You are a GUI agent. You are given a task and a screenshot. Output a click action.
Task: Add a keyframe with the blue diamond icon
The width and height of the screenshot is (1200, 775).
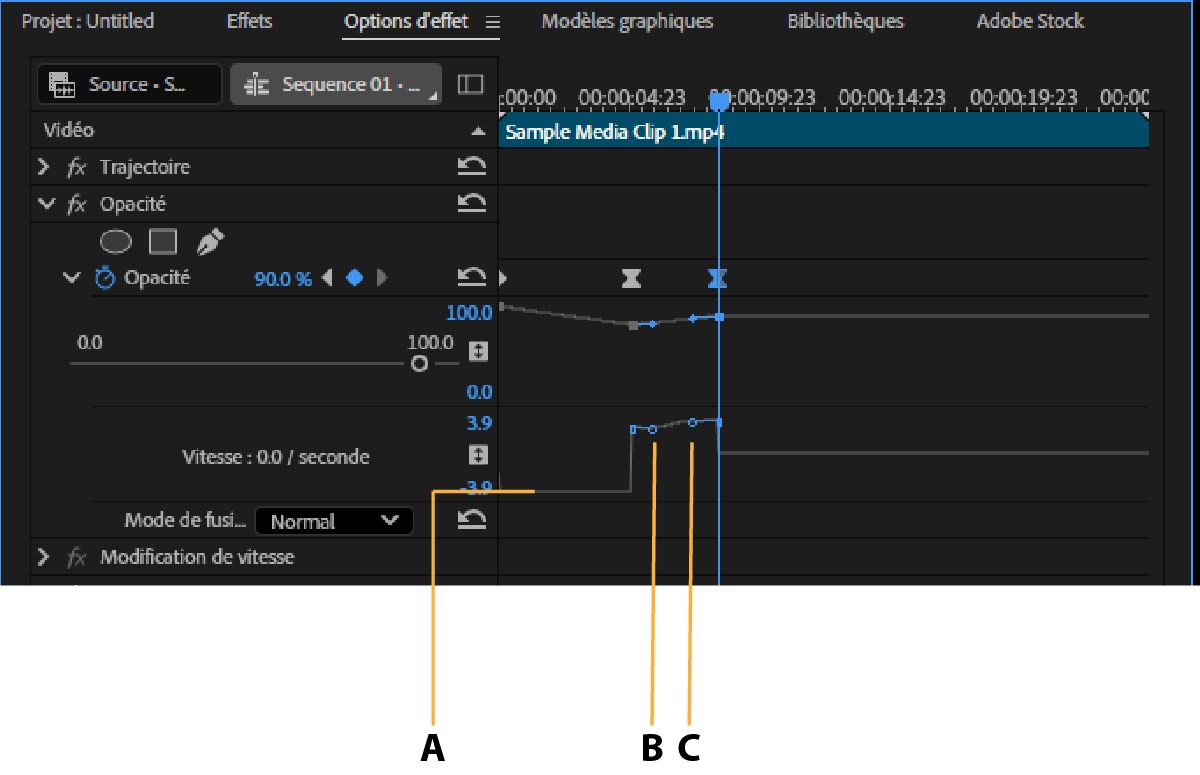pyautogui.click(x=354, y=277)
